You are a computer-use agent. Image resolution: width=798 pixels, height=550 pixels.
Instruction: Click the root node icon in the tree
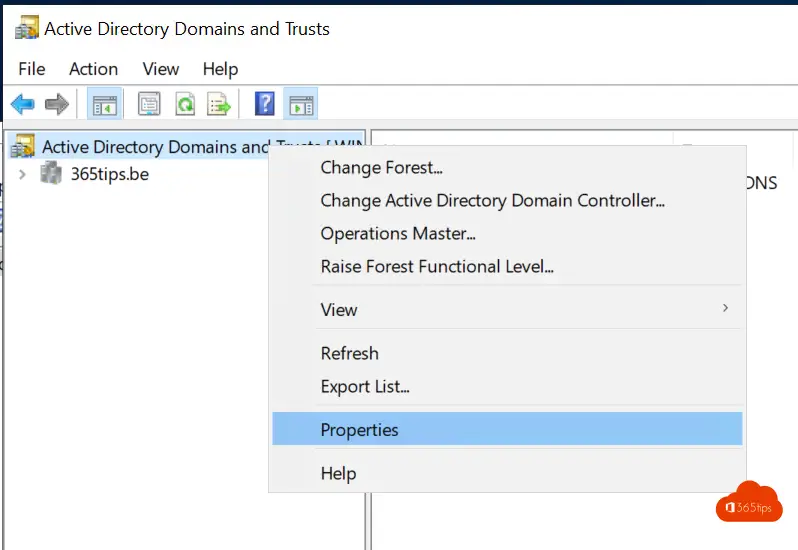click(23, 146)
